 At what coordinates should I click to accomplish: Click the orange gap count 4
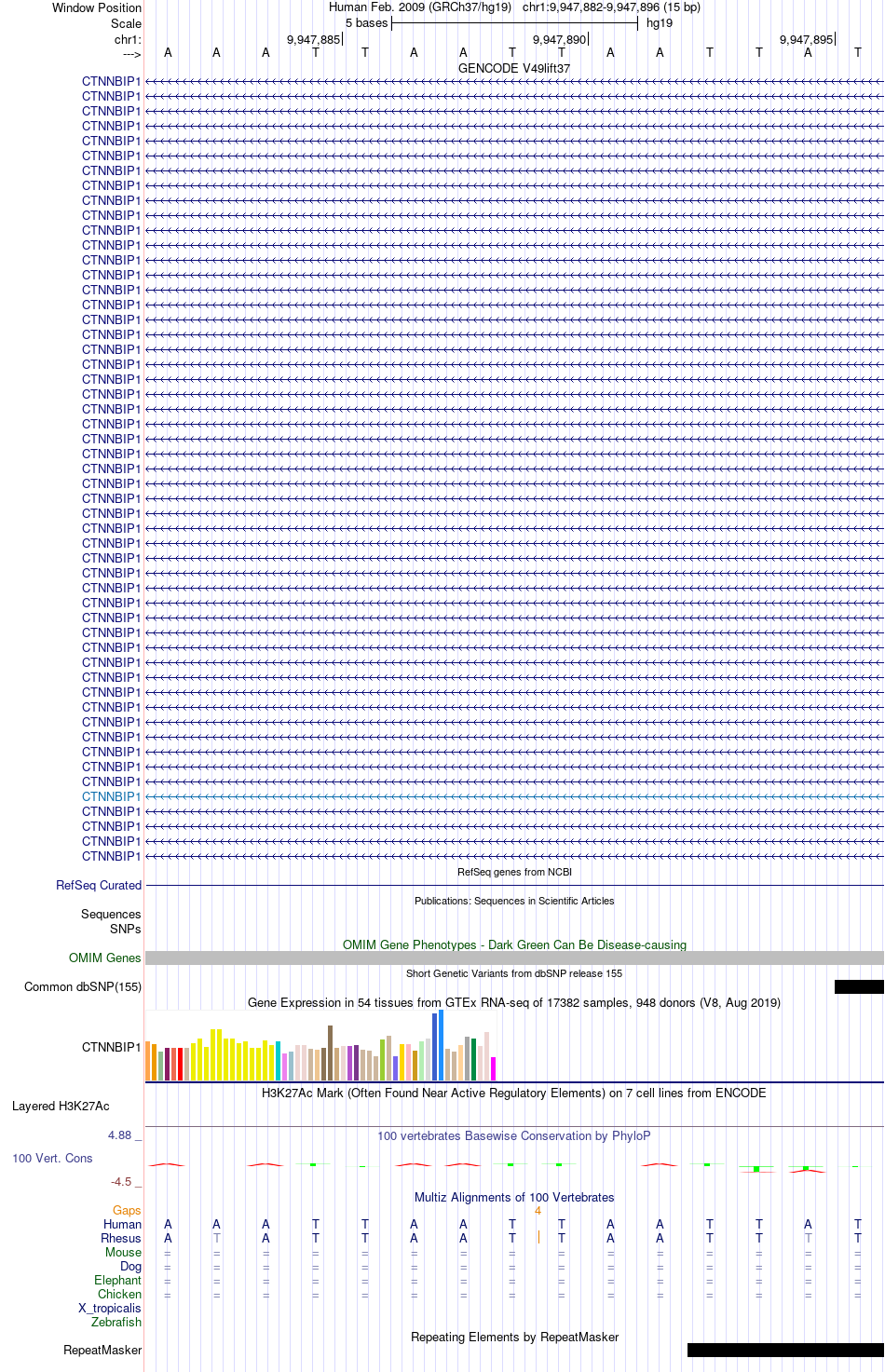[538, 1210]
